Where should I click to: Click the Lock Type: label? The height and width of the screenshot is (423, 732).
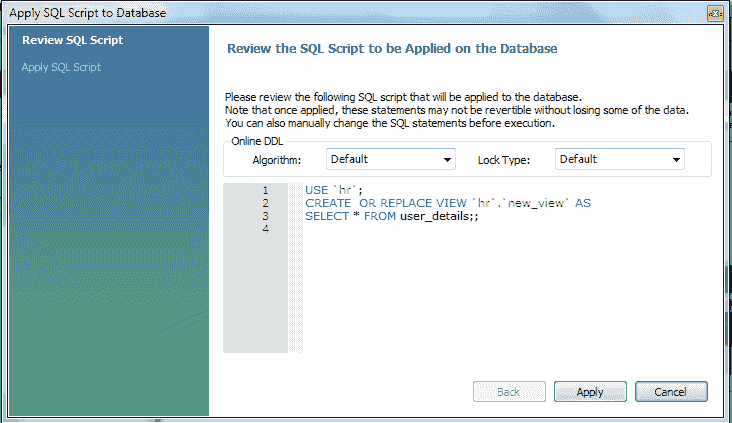pyautogui.click(x=504, y=160)
